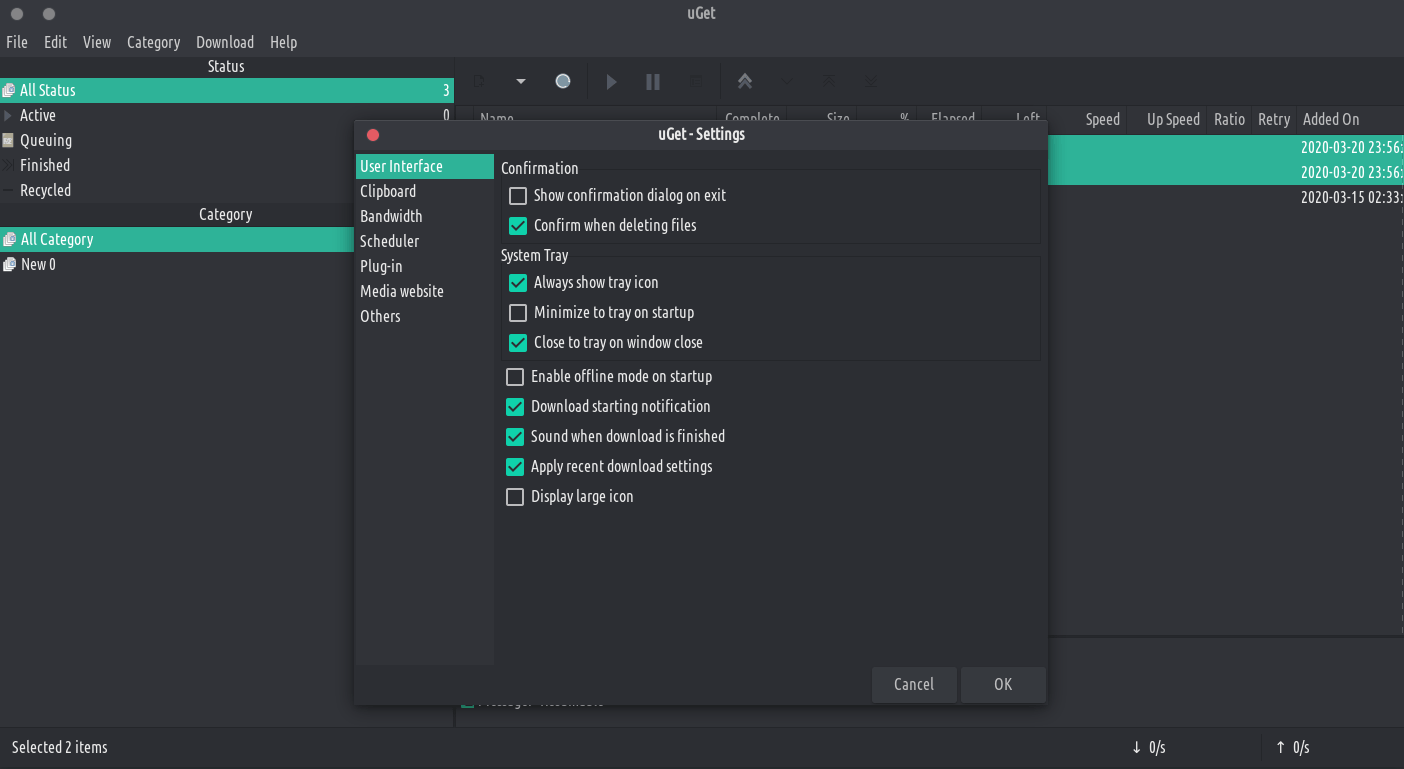This screenshot has width=1404, height=769.
Task: Select User Interface settings page
Action: point(425,166)
